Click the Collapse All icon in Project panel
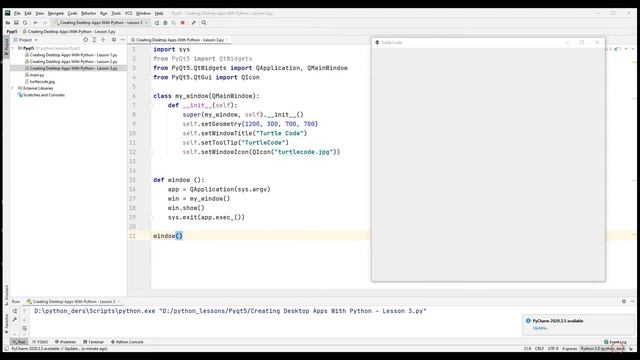This screenshot has width=640, height=360. [103, 40]
